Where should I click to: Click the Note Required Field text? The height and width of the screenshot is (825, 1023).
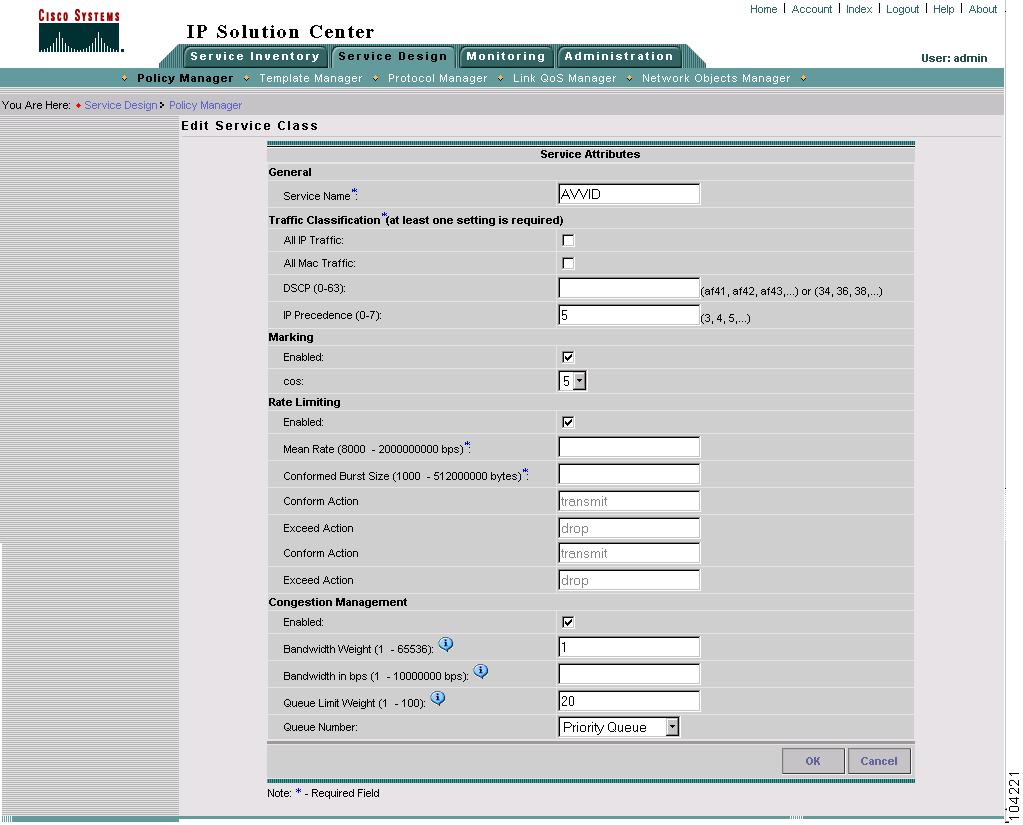323,793
